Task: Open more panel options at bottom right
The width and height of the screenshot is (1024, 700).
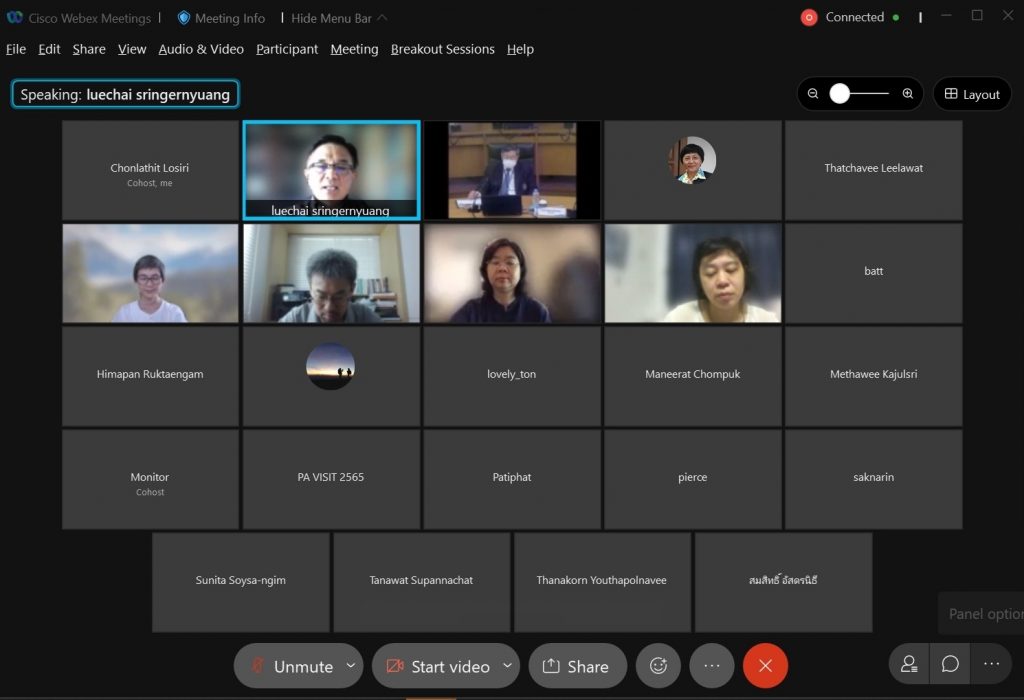Action: [991, 664]
